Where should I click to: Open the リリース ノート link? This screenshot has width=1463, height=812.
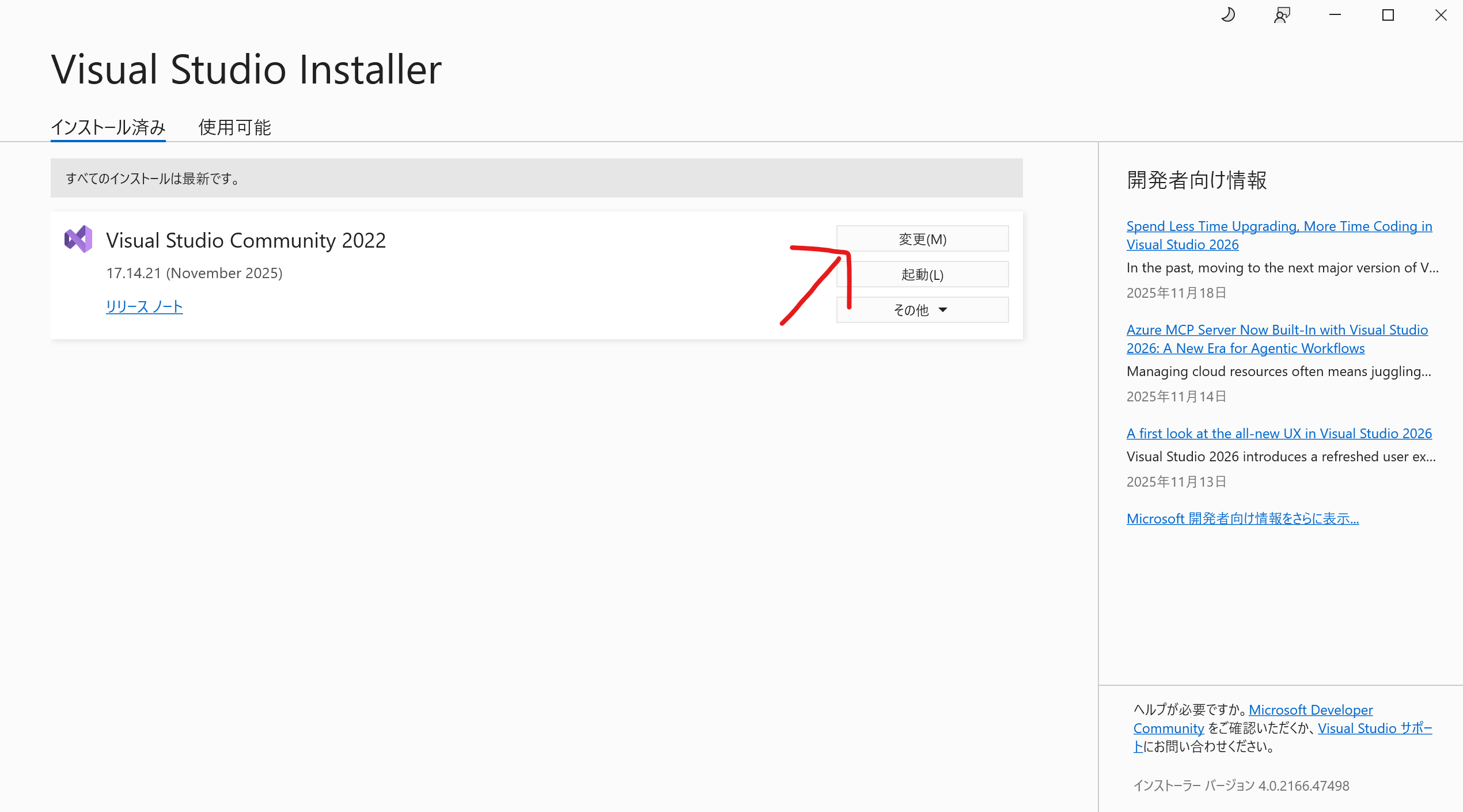(144, 306)
